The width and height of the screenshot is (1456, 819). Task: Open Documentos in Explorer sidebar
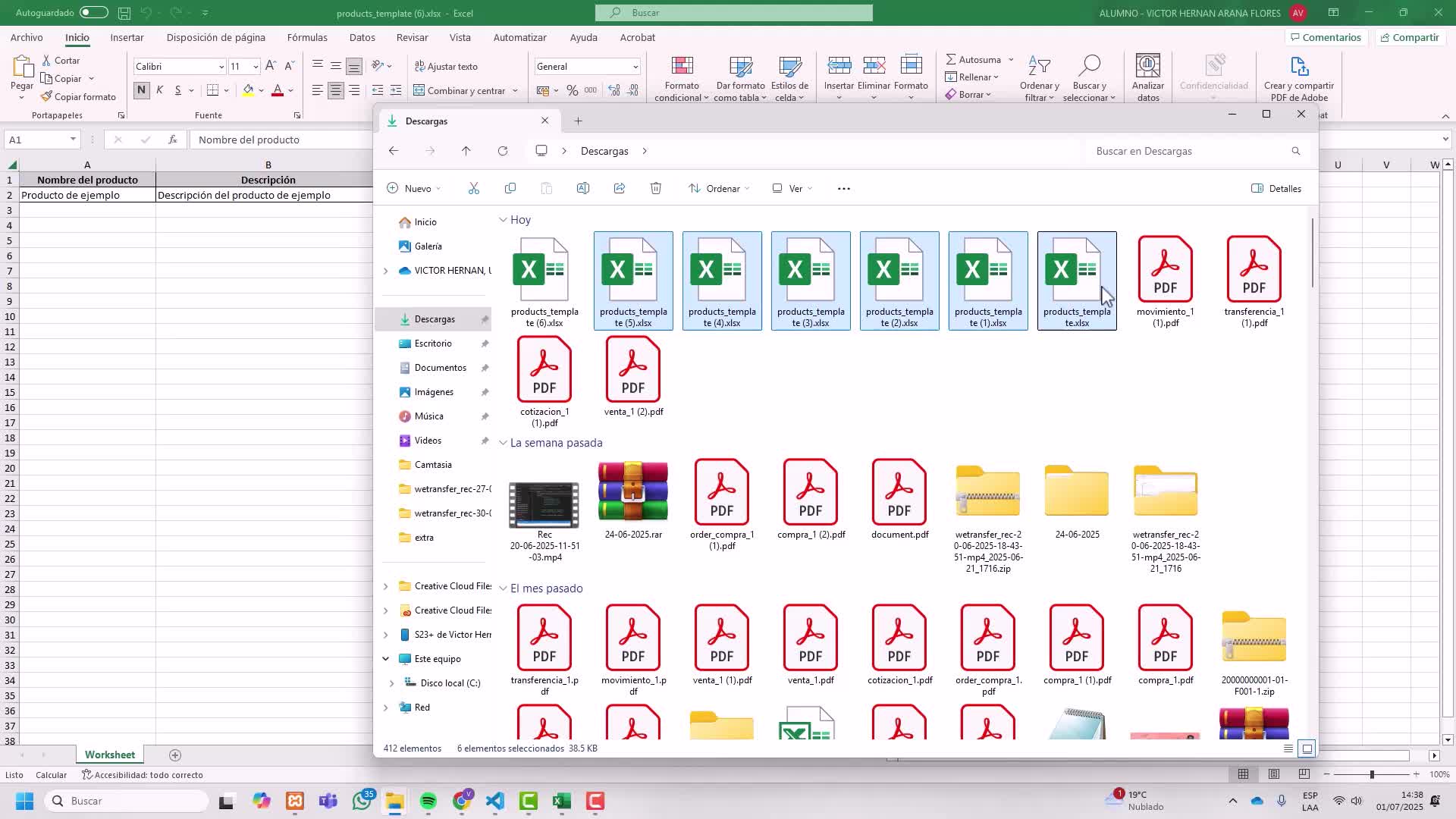[x=440, y=368]
